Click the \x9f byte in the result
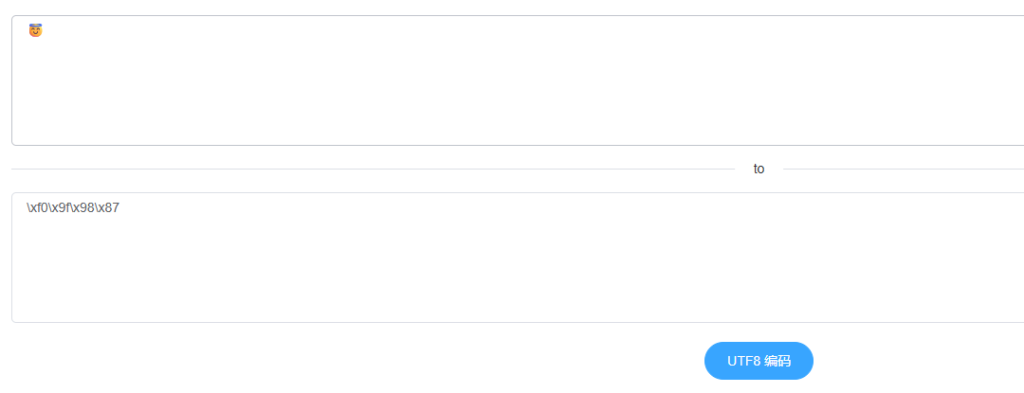The height and width of the screenshot is (393, 1024). coord(60,208)
